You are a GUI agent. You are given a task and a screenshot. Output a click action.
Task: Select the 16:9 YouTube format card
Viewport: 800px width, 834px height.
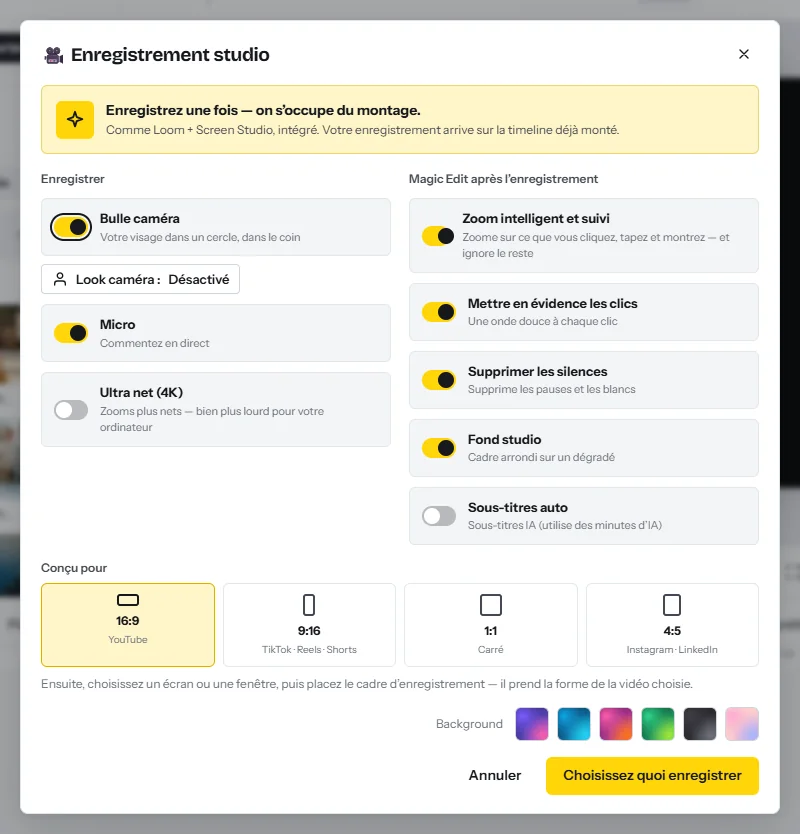point(128,625)
